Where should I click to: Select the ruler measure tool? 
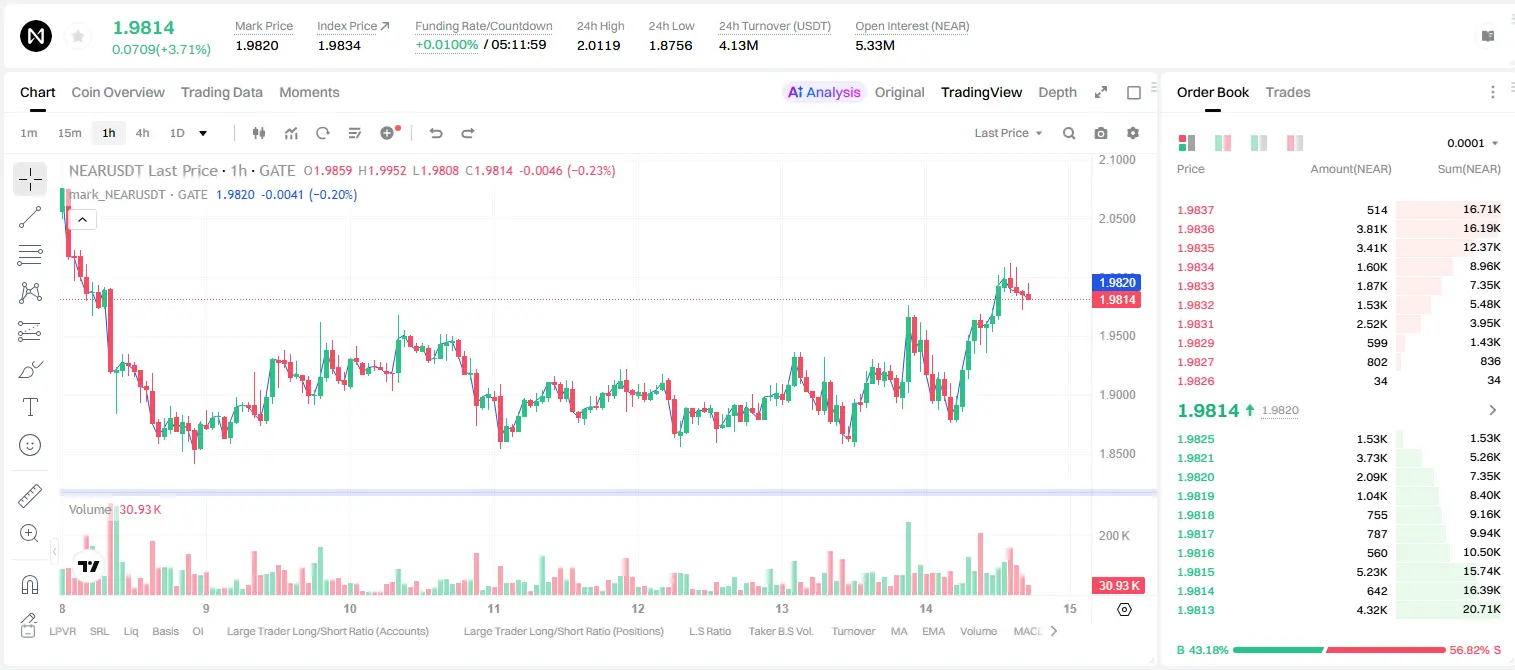[30, 496]
